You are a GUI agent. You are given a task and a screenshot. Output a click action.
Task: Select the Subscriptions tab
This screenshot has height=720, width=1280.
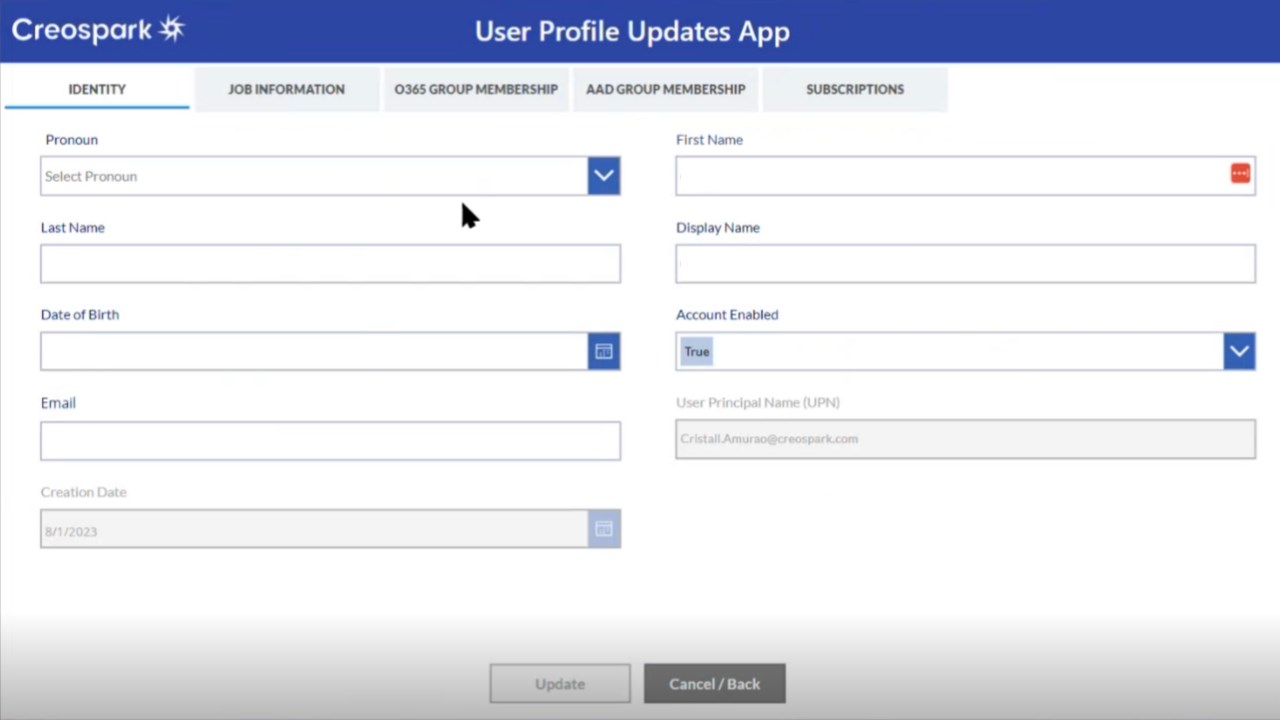[855, 89]
